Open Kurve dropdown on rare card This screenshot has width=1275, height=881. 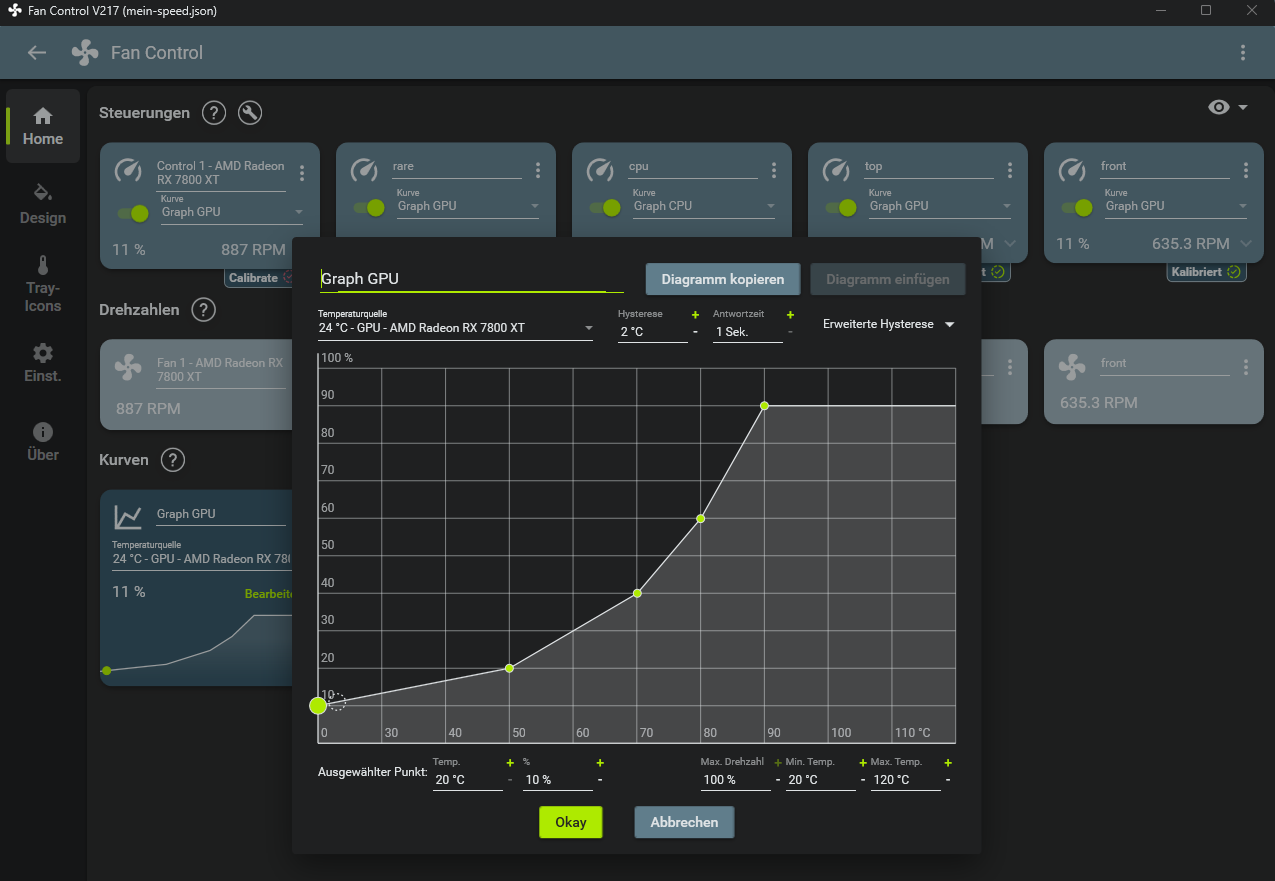468,206
